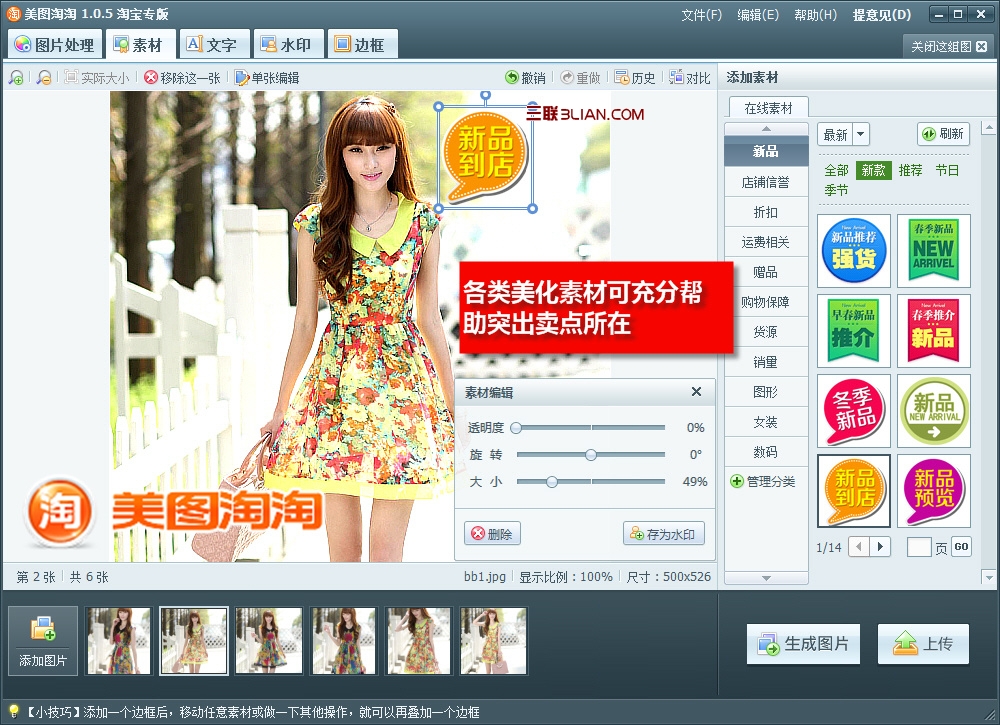The width and height of the screenshot is (1000, 725).
Task: Click the zoom out magnifier icon
Action: [x=43, y=78]
